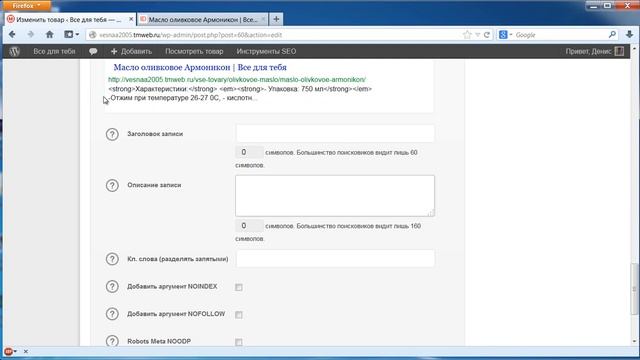Tick the Robots Meta NOODP checkbox
Screen dimensions: 640x360
(239, 342)
